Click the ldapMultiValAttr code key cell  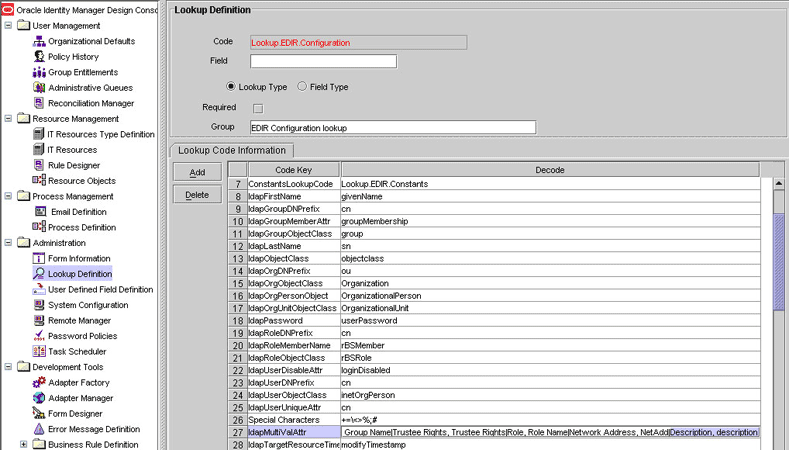[x=294, y=432]
